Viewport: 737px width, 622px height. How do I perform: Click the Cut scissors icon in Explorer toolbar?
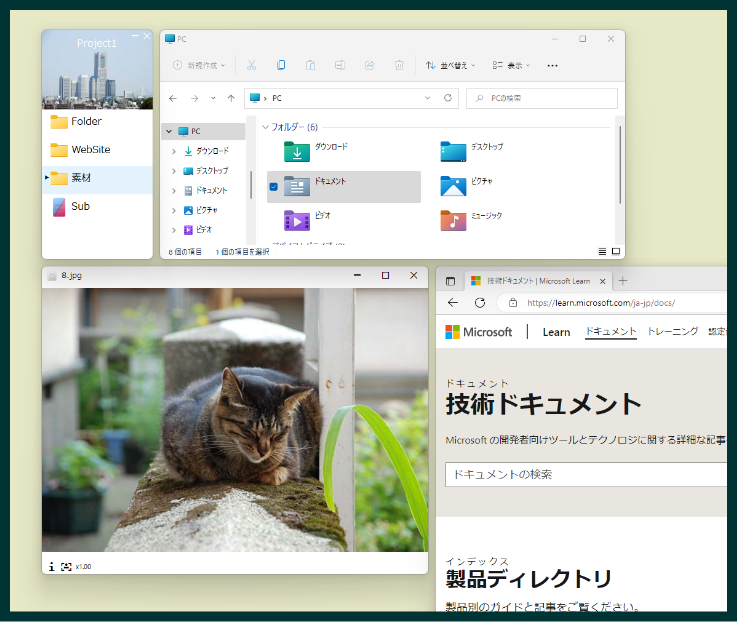click(251, 65)
